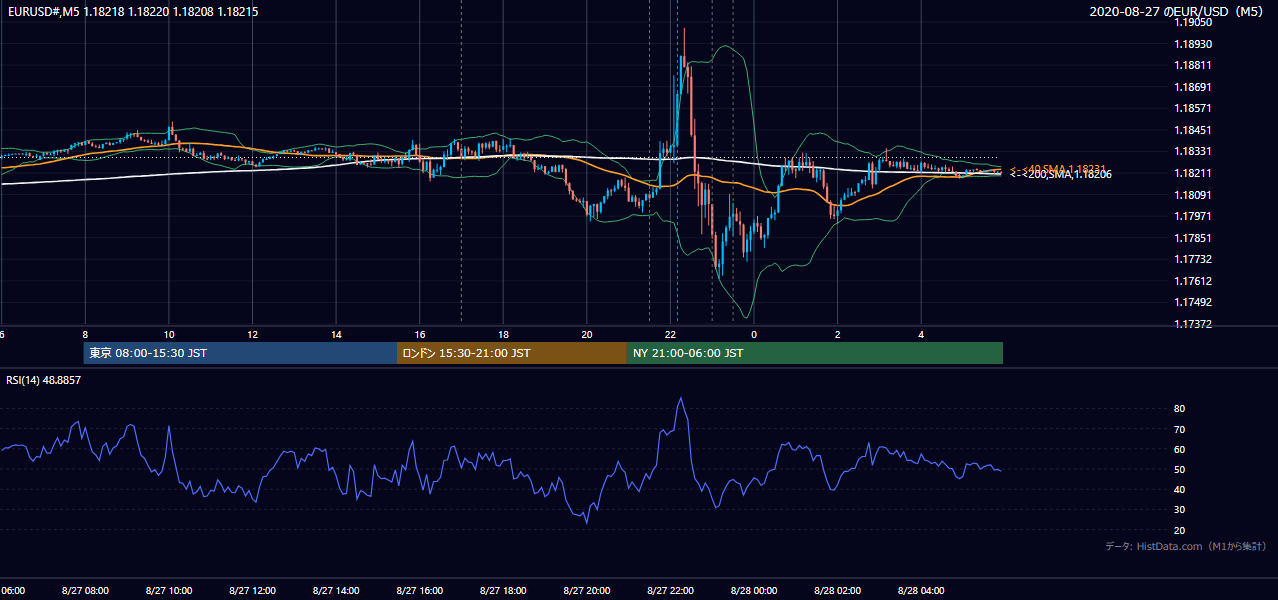Click the 8/28 00:00 date axis label
Viewport: 1278px width, 600px height.
click(754, 591)
